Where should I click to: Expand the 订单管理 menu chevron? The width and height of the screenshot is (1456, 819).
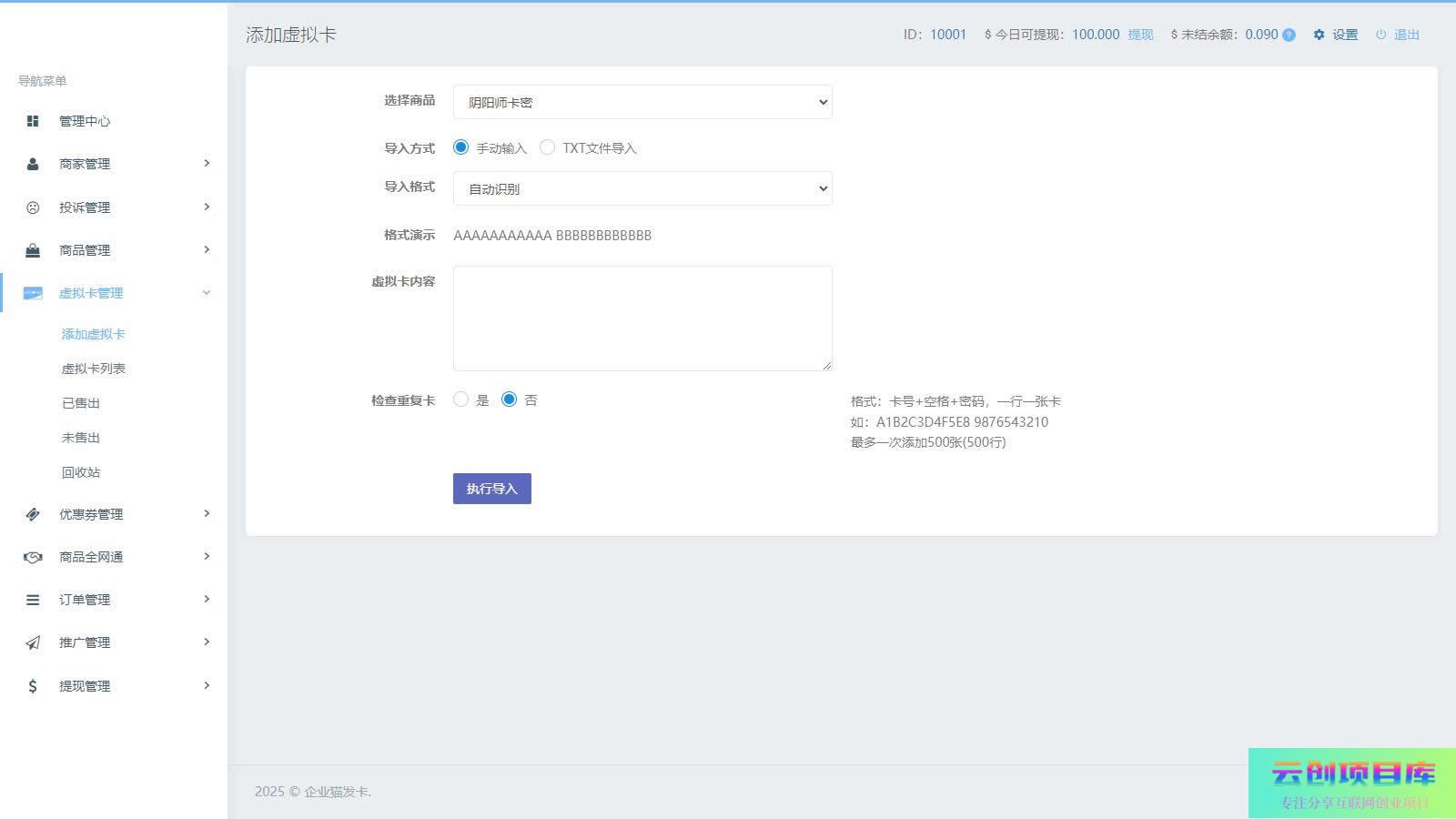[x=207, y=599]
